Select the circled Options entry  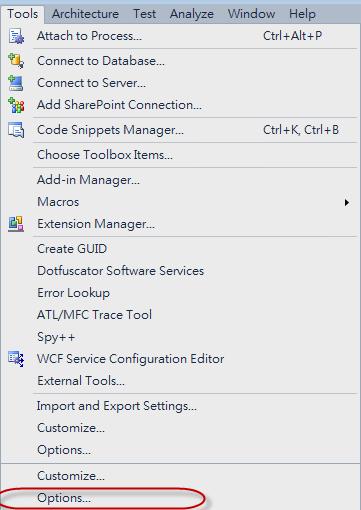64,498
